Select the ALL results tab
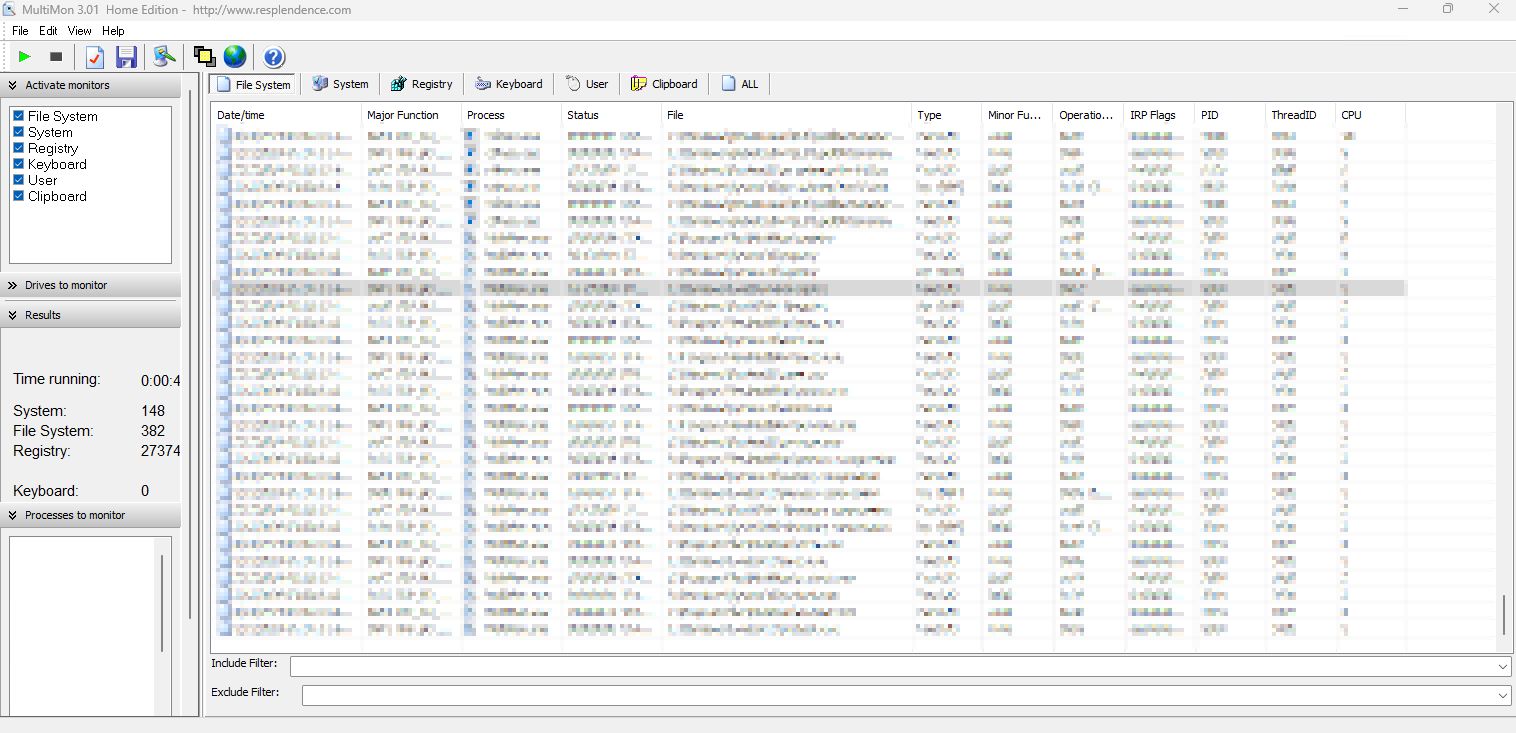 coord(739,84)
